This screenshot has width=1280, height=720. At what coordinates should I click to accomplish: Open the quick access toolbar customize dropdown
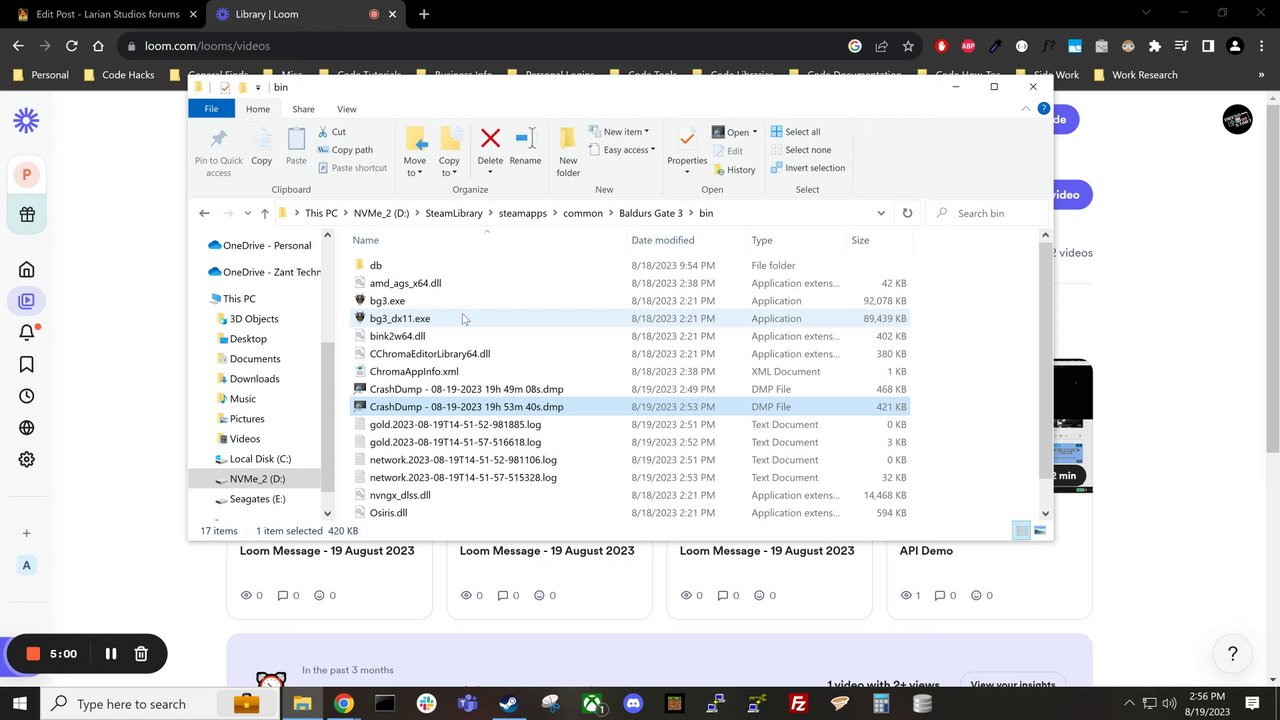click(x=258, y=88)
